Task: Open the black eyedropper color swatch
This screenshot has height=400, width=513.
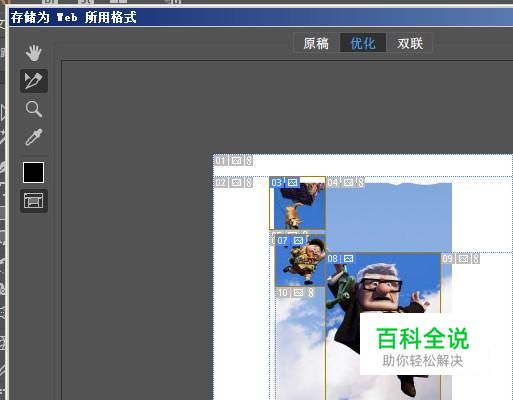Action: pos(33,172)
